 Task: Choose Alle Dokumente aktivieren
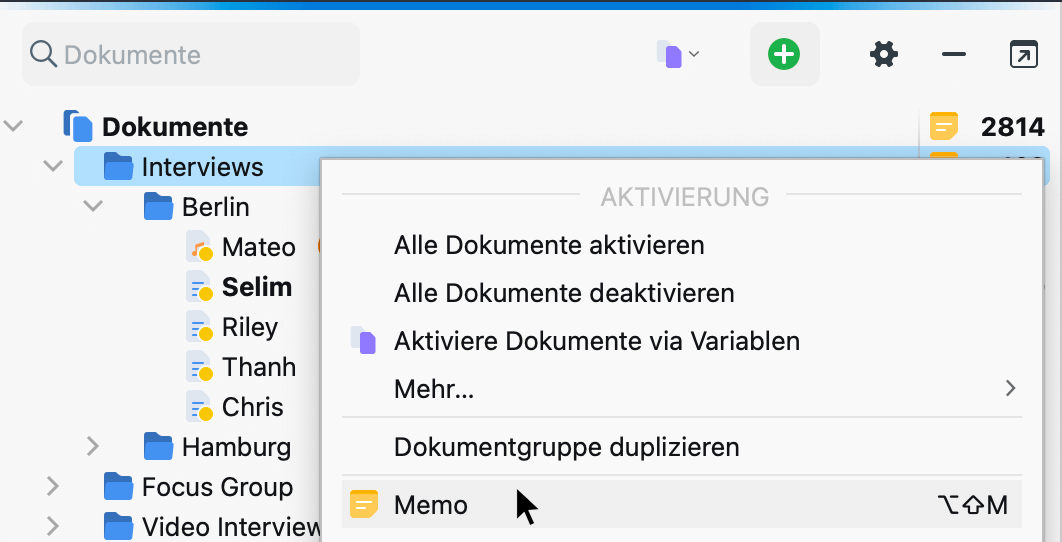(x=682, y=245)
